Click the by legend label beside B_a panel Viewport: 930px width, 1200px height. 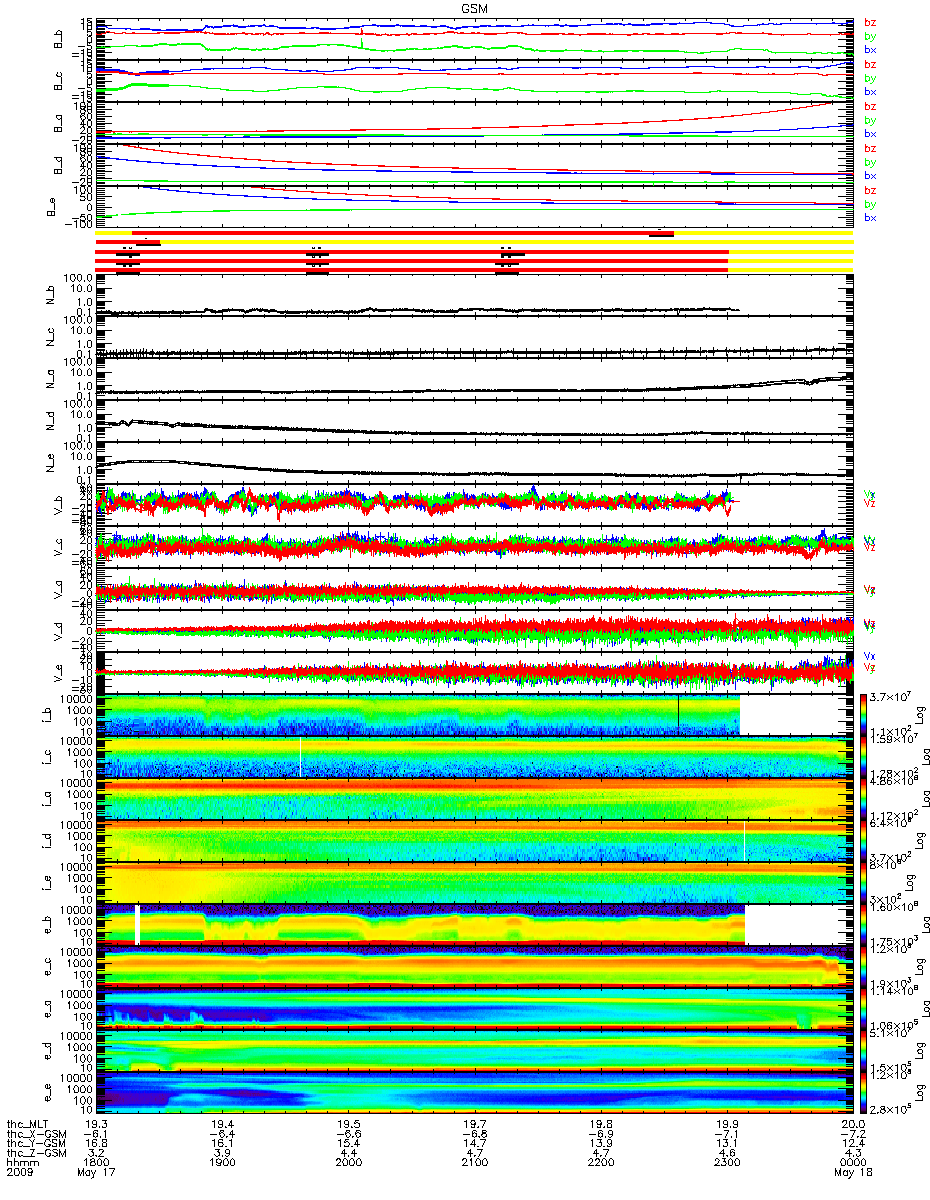(871, 120)
